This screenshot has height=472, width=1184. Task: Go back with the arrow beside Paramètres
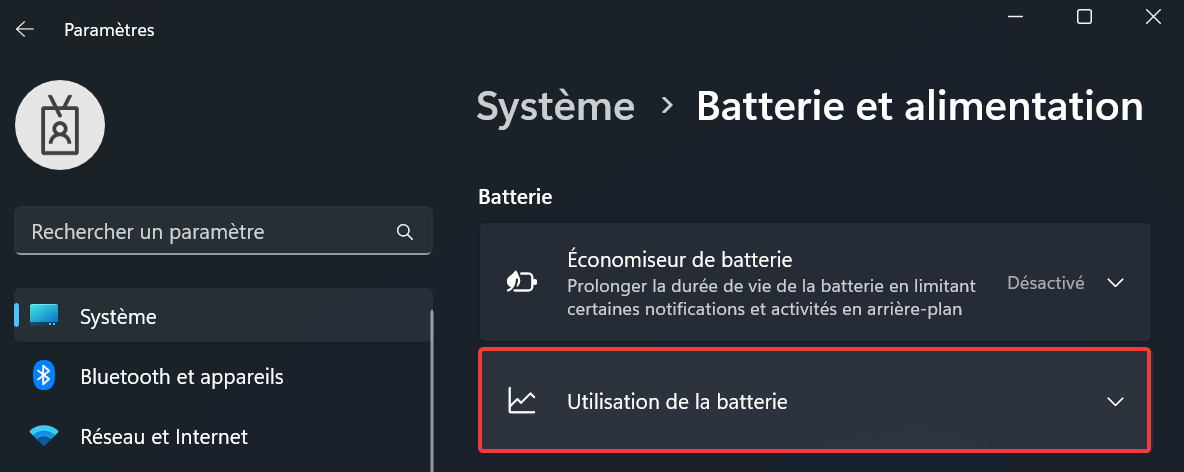point(25,29)
